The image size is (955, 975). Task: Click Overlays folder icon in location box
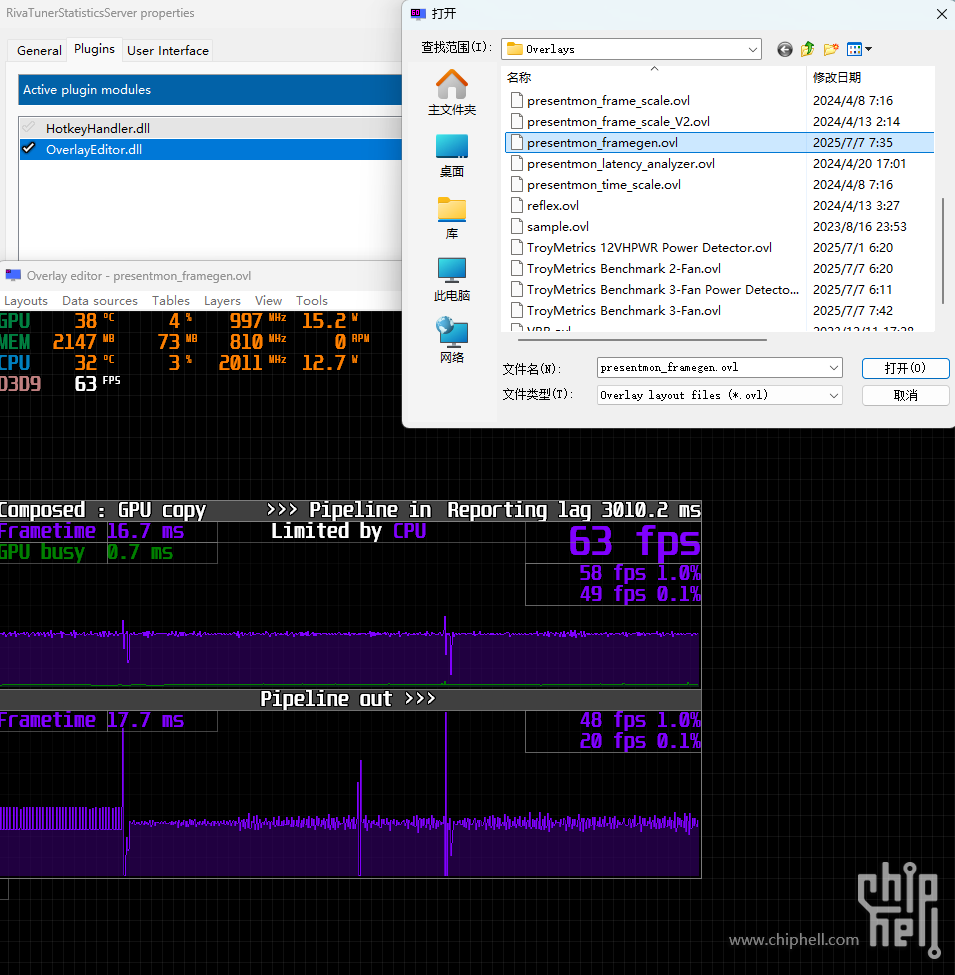click(515, 49)
